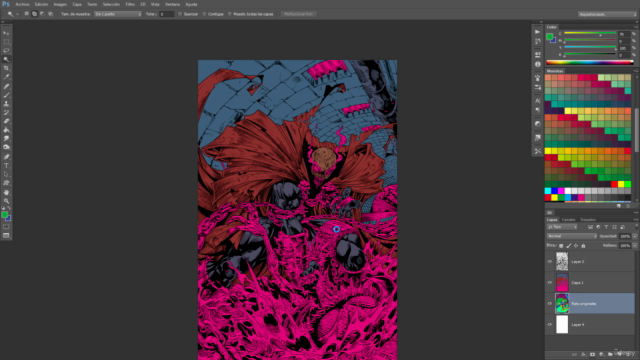640x360 pixels.
Task: Select the Zoom tool
Action: [x=6, y=201]
